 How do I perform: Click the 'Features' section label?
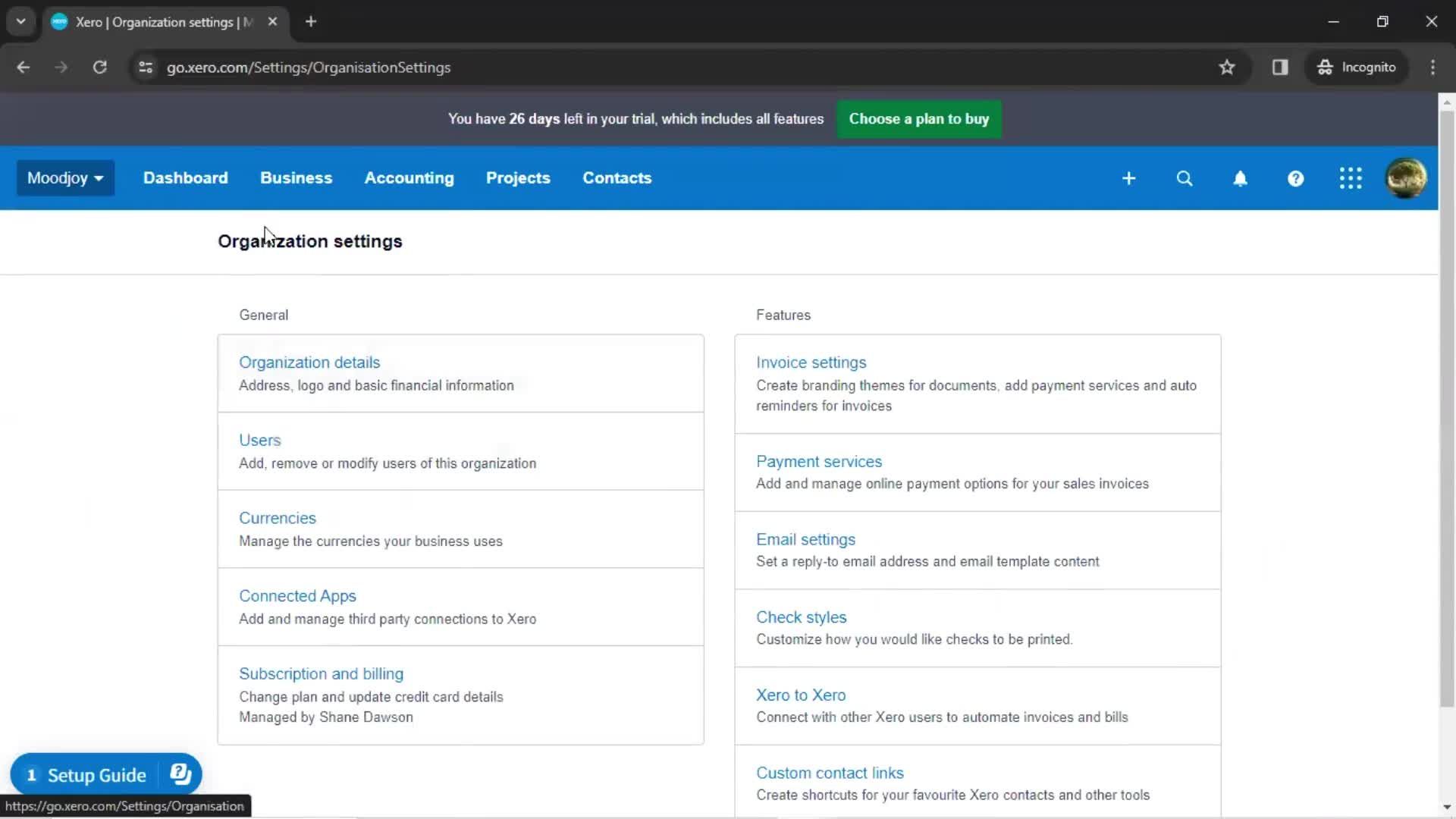coord(783,315)
